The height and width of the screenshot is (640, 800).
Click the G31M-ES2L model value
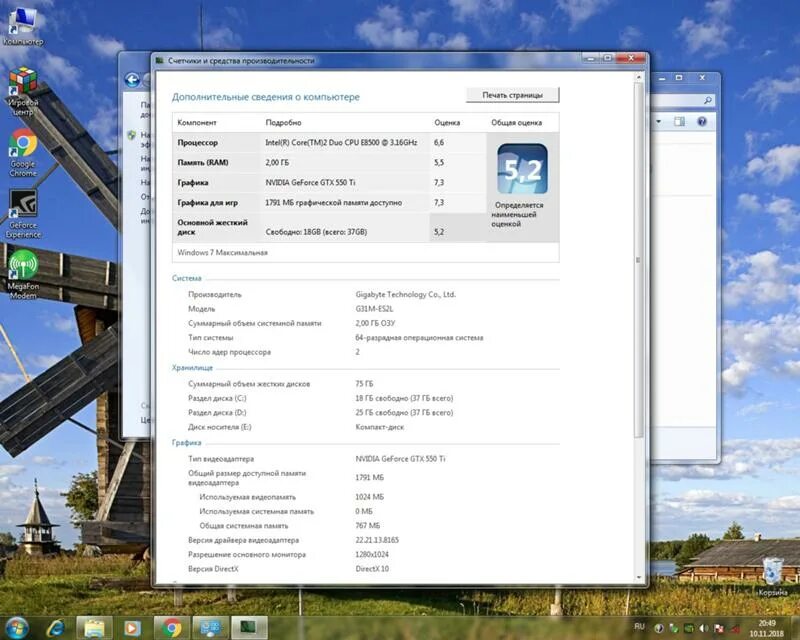click(x=374, y=309)
